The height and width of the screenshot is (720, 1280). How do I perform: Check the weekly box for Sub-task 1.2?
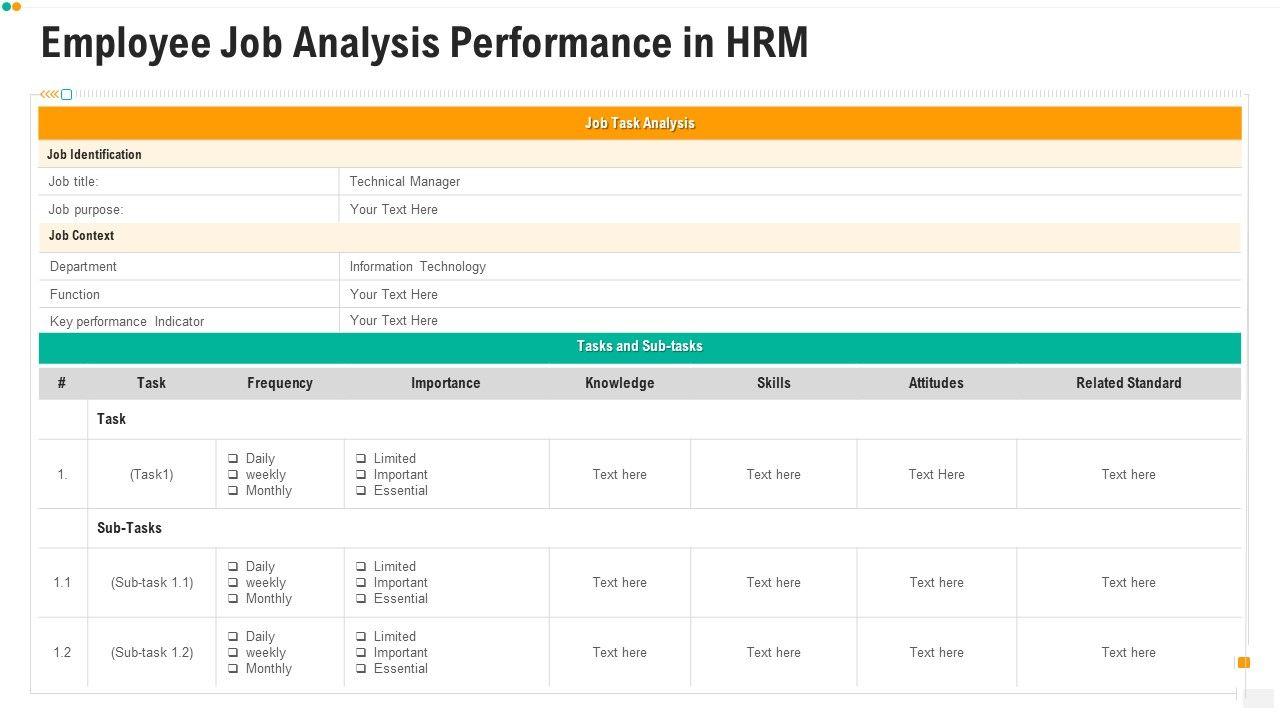tap(233, 653)
